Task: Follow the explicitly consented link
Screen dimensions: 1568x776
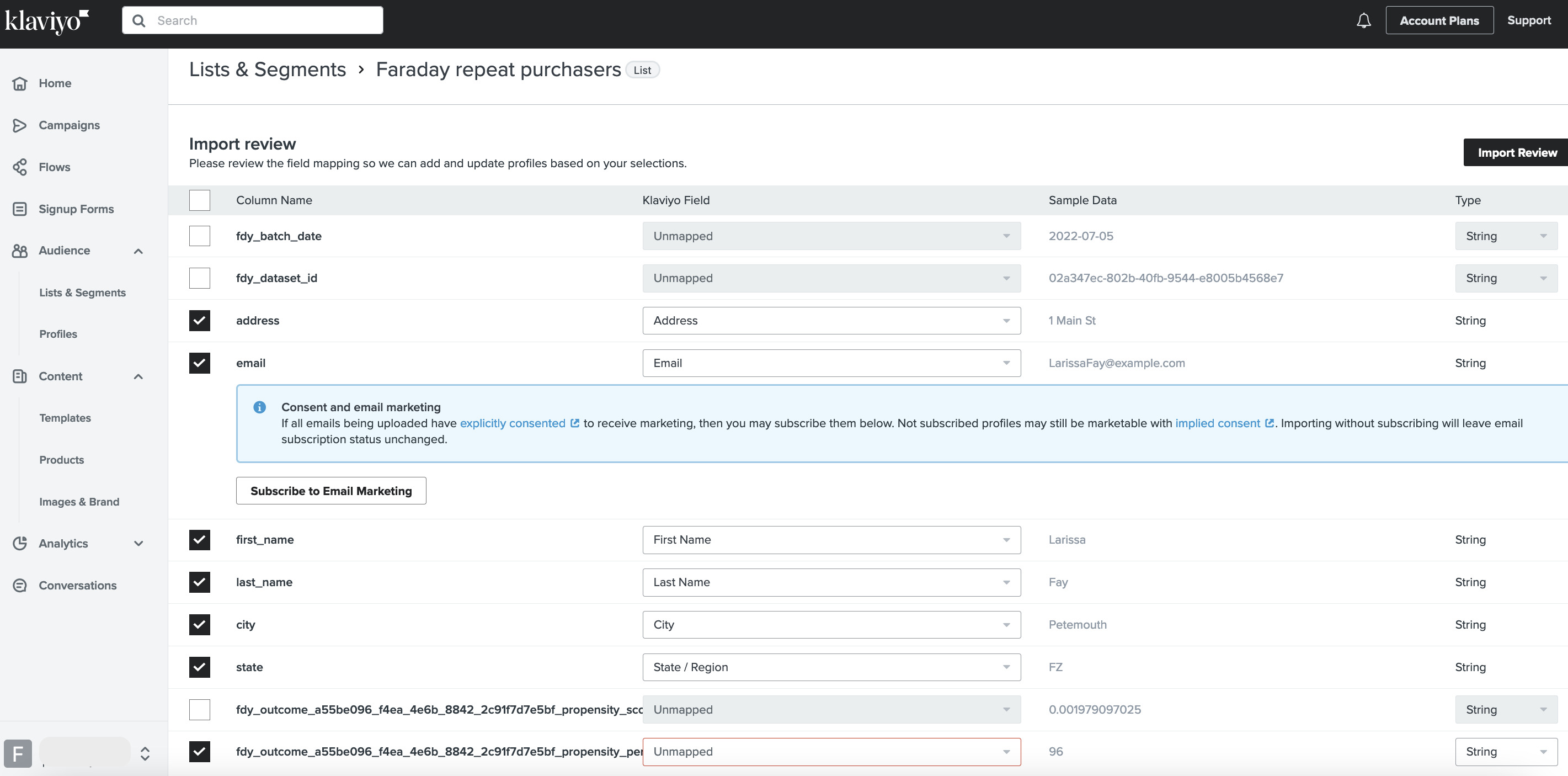Action: [x=513, y=423]
